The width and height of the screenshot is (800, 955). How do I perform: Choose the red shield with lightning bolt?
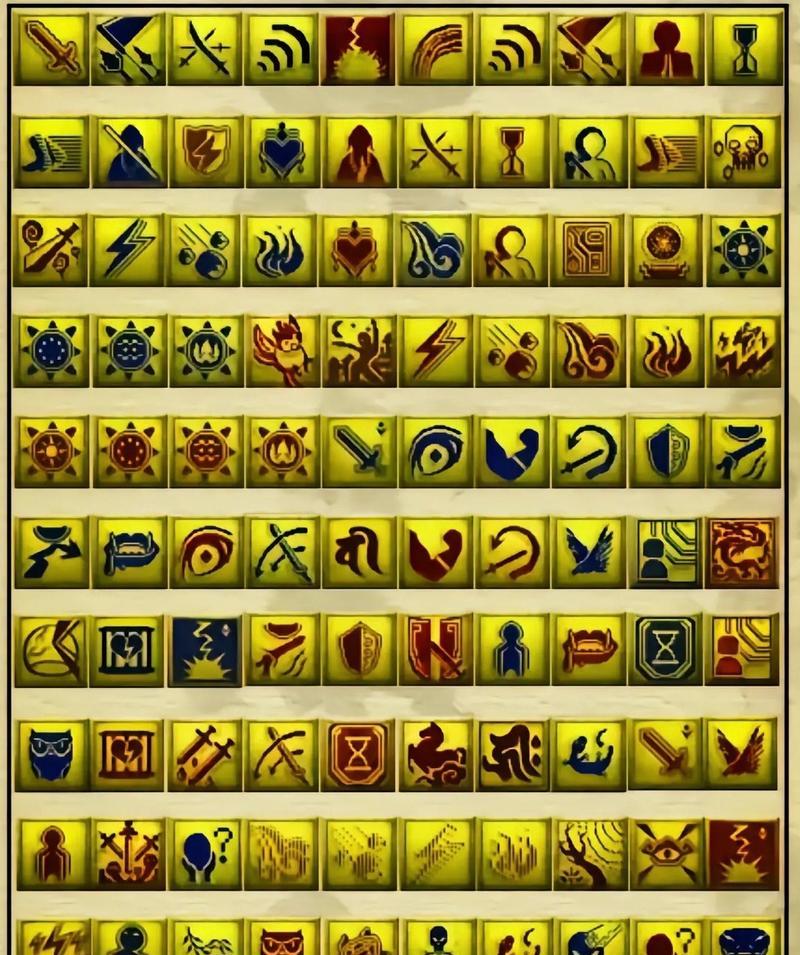206,152
